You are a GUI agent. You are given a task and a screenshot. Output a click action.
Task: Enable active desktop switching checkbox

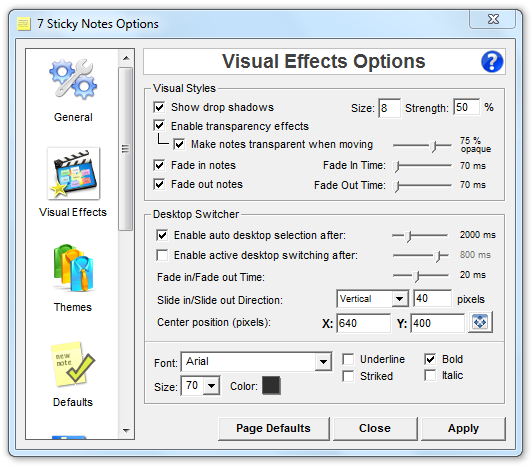click(162, 255)
